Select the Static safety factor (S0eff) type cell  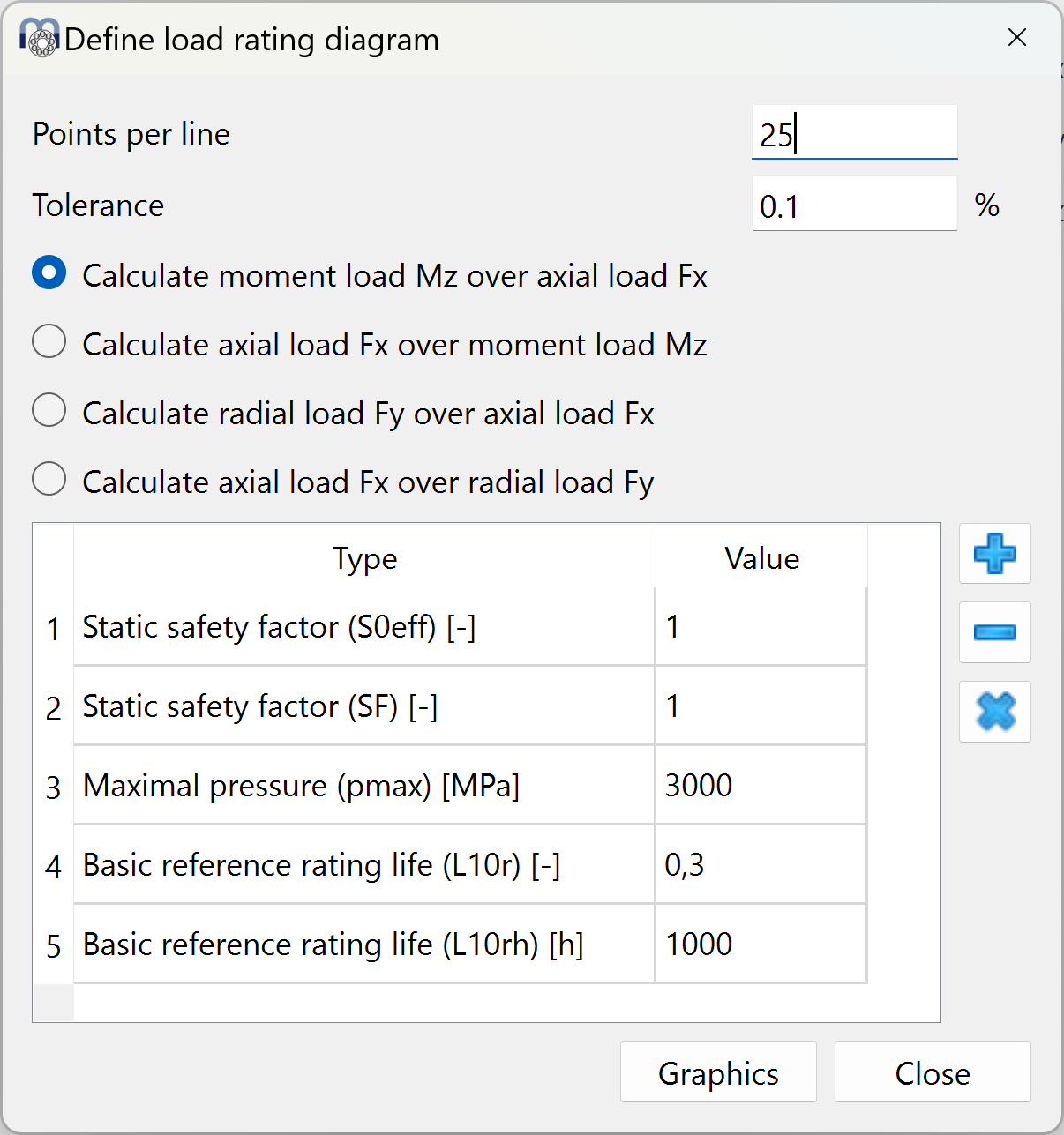click(363, 627)
